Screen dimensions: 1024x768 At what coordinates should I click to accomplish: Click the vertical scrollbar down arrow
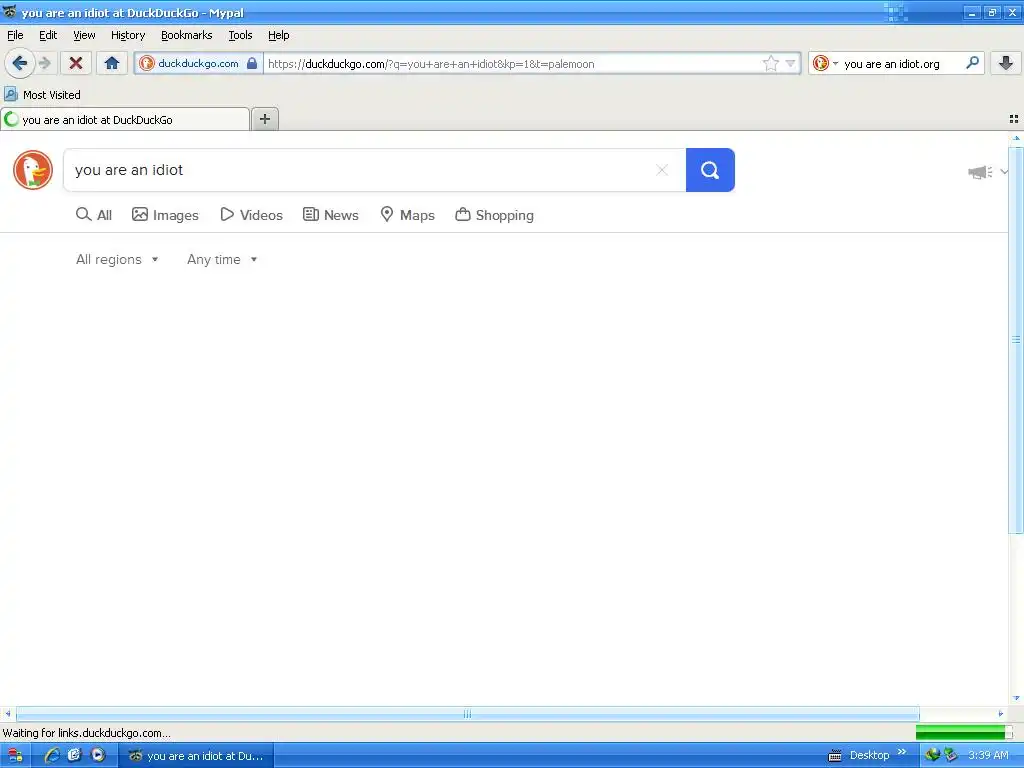pos(1016,698)
